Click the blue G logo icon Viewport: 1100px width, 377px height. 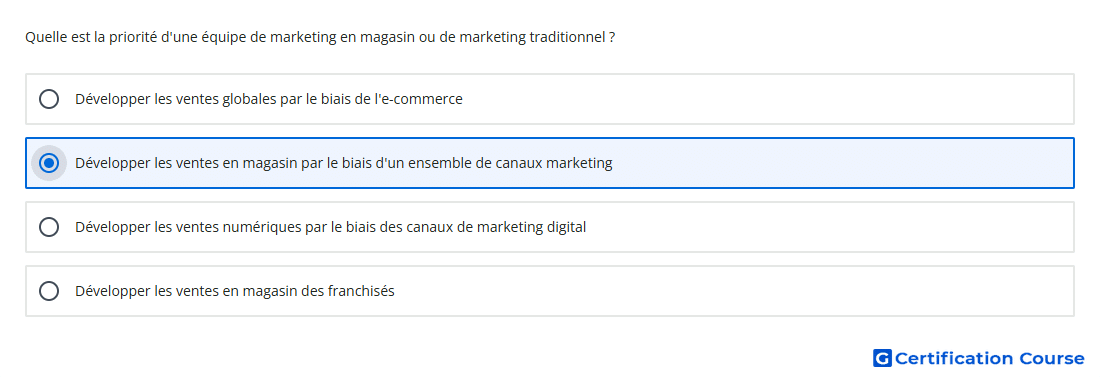pyautogui.click(x=882, y=359)
